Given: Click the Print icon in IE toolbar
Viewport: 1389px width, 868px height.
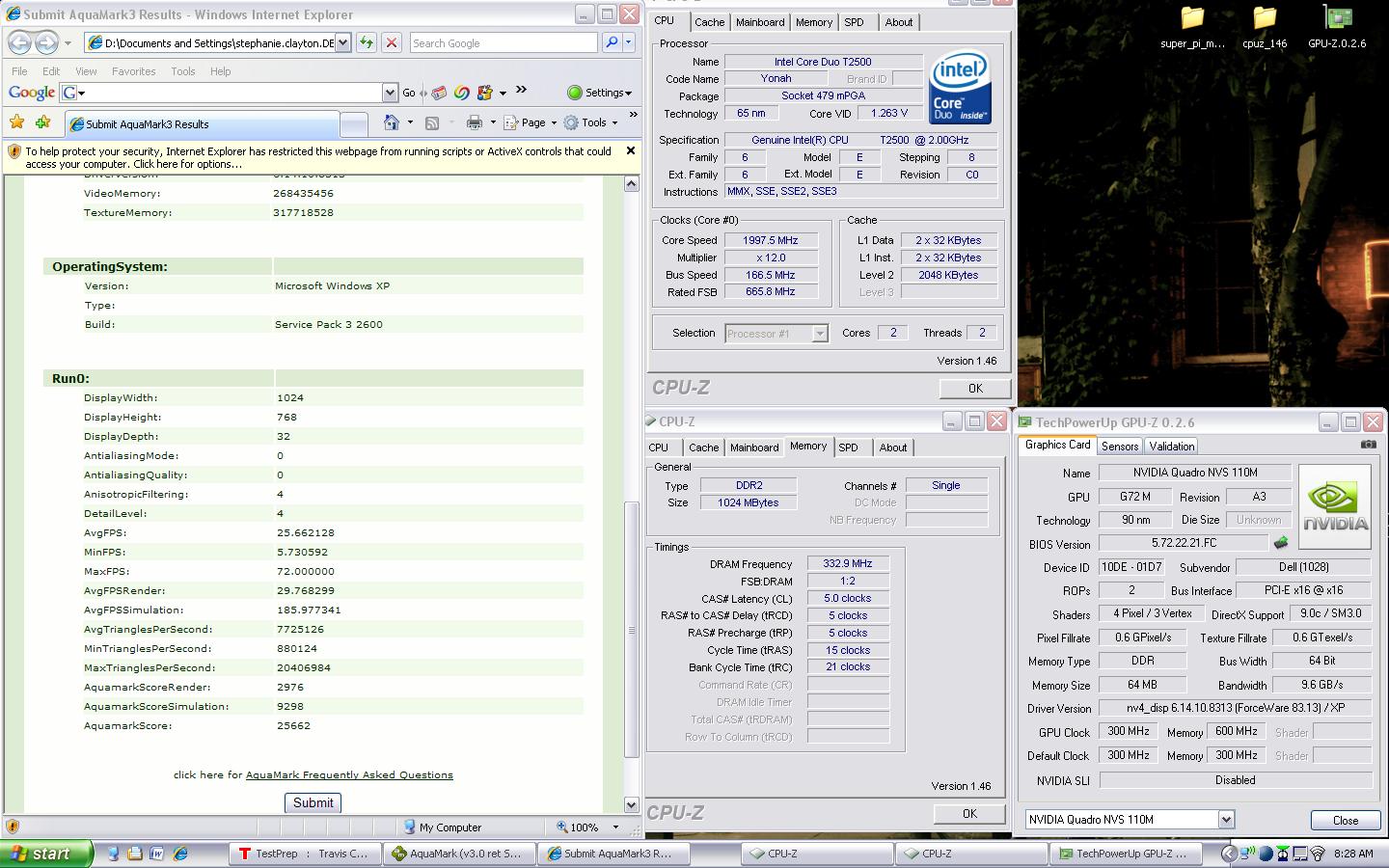Looking at the screenshot, I should pyautogui.click(x=474, y=122).
